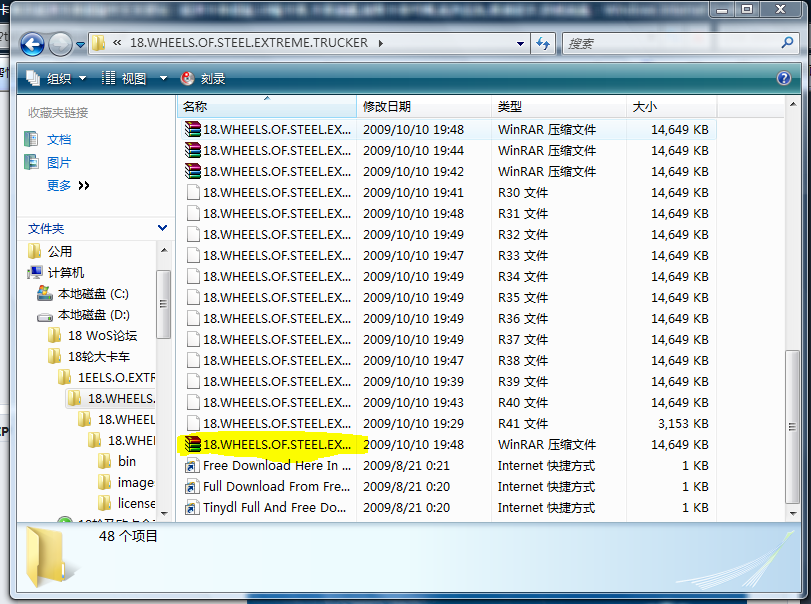Viewport: 811px width, 604px height.
Task: Open Help via the blue question mark
Action: 784,78
